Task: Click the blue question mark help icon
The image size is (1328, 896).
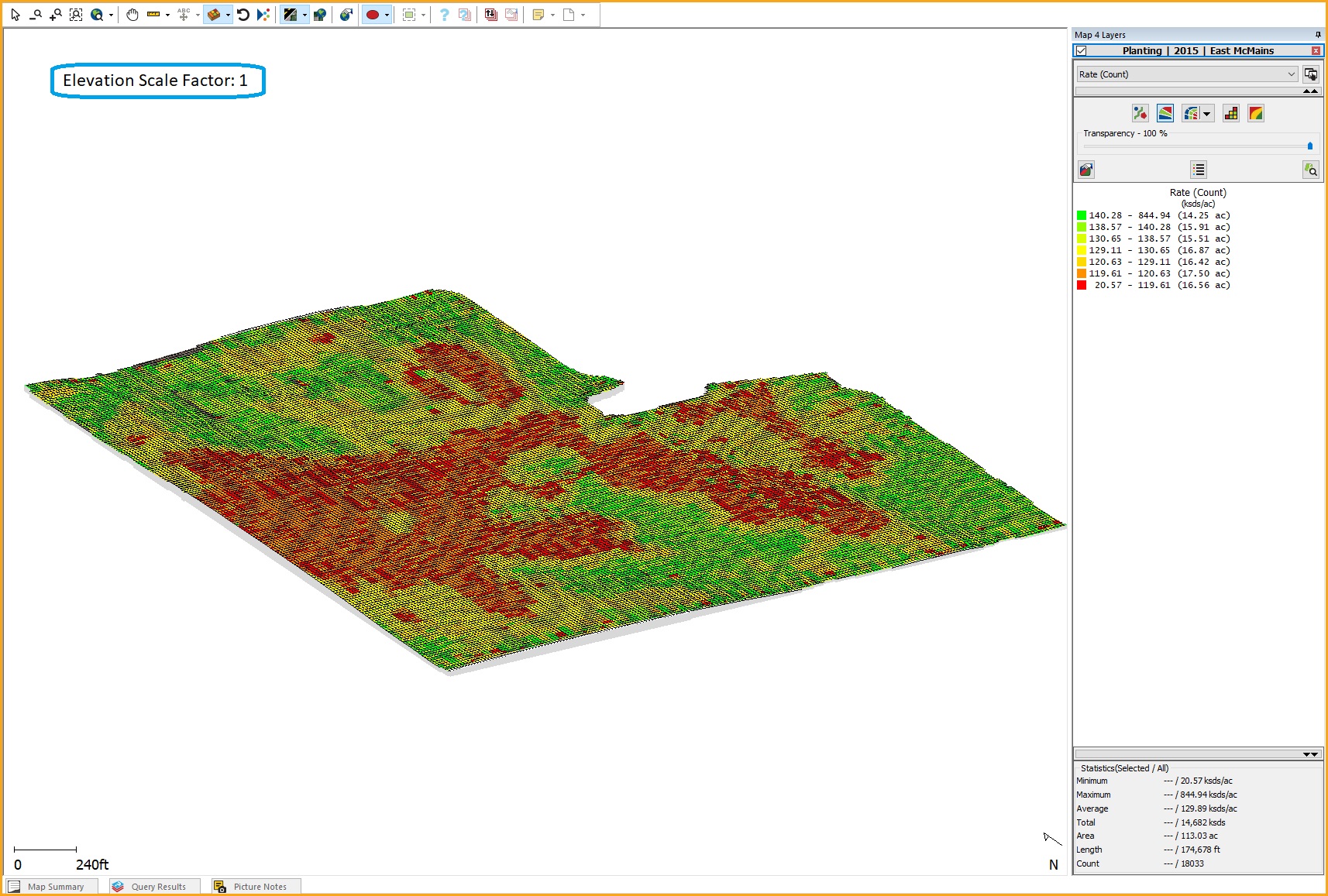Action: (x=444, y=15)
